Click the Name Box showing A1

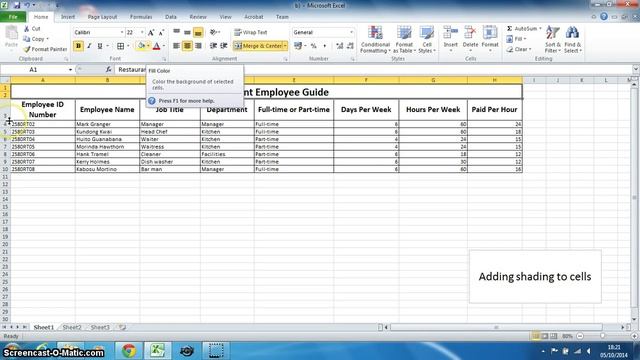(x=33, y=70)
